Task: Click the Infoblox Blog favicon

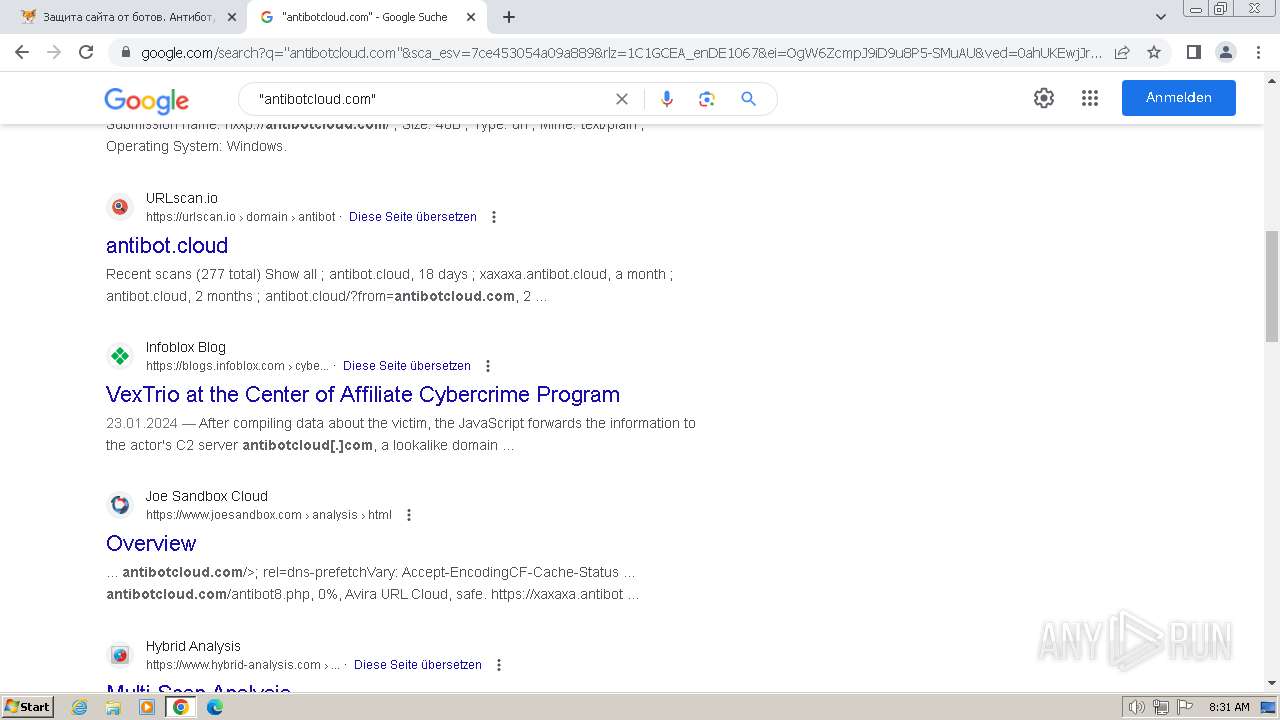Action: pyautogui.click(x=120, y=356)
